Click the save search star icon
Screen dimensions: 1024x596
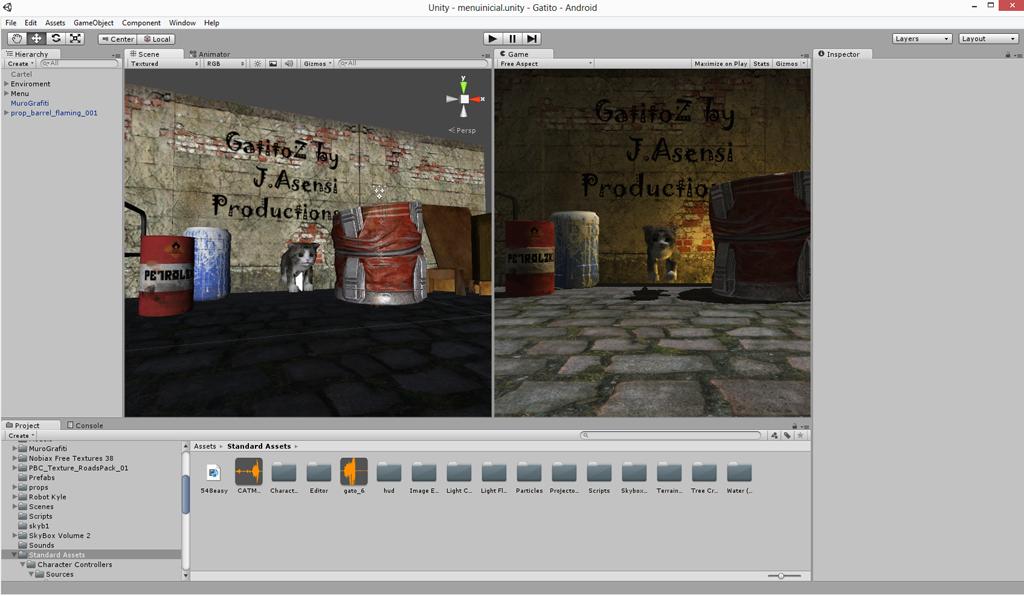(x=801, y=435)
